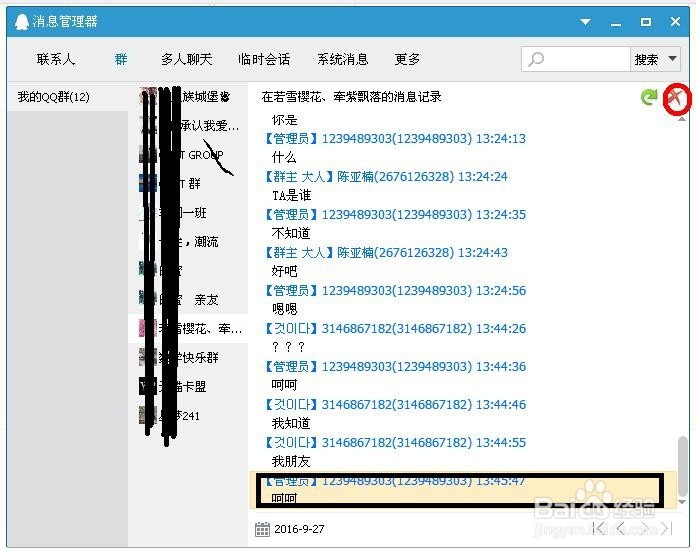The height and width of the screenshot is (554, 696).
Task: Click sender 1239489303 at 13:44:36
Action: coord(395,367)
